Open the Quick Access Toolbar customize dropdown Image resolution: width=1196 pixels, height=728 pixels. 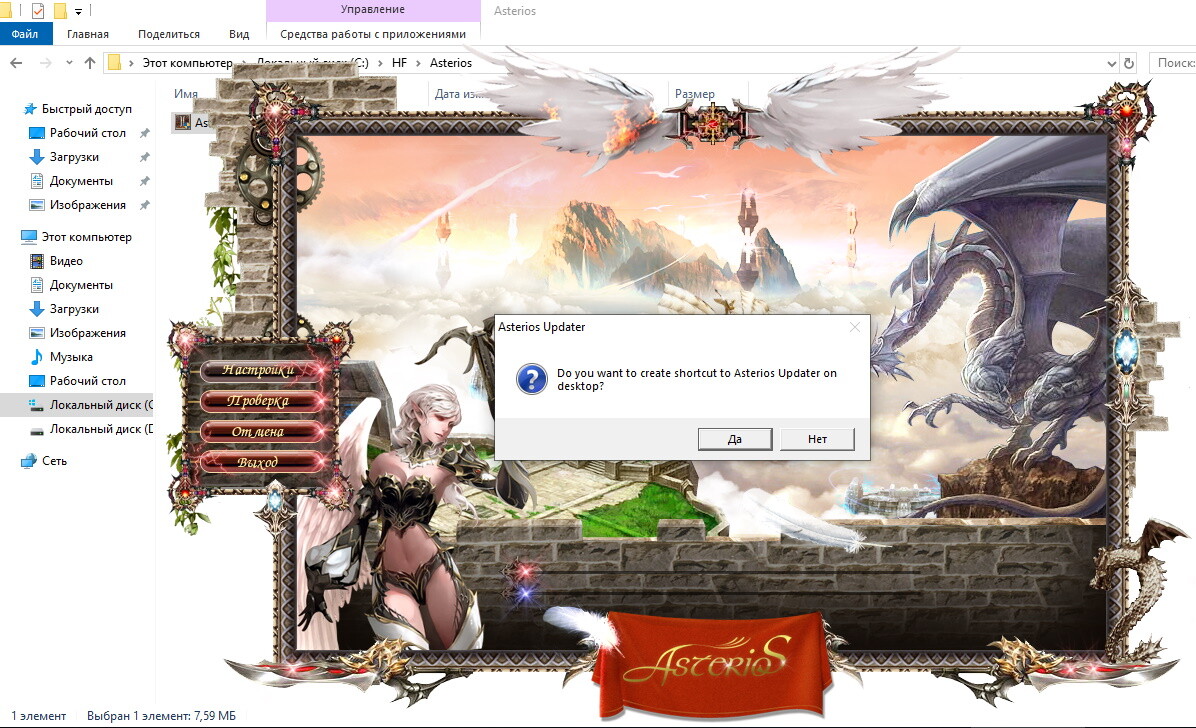(78, 12)
